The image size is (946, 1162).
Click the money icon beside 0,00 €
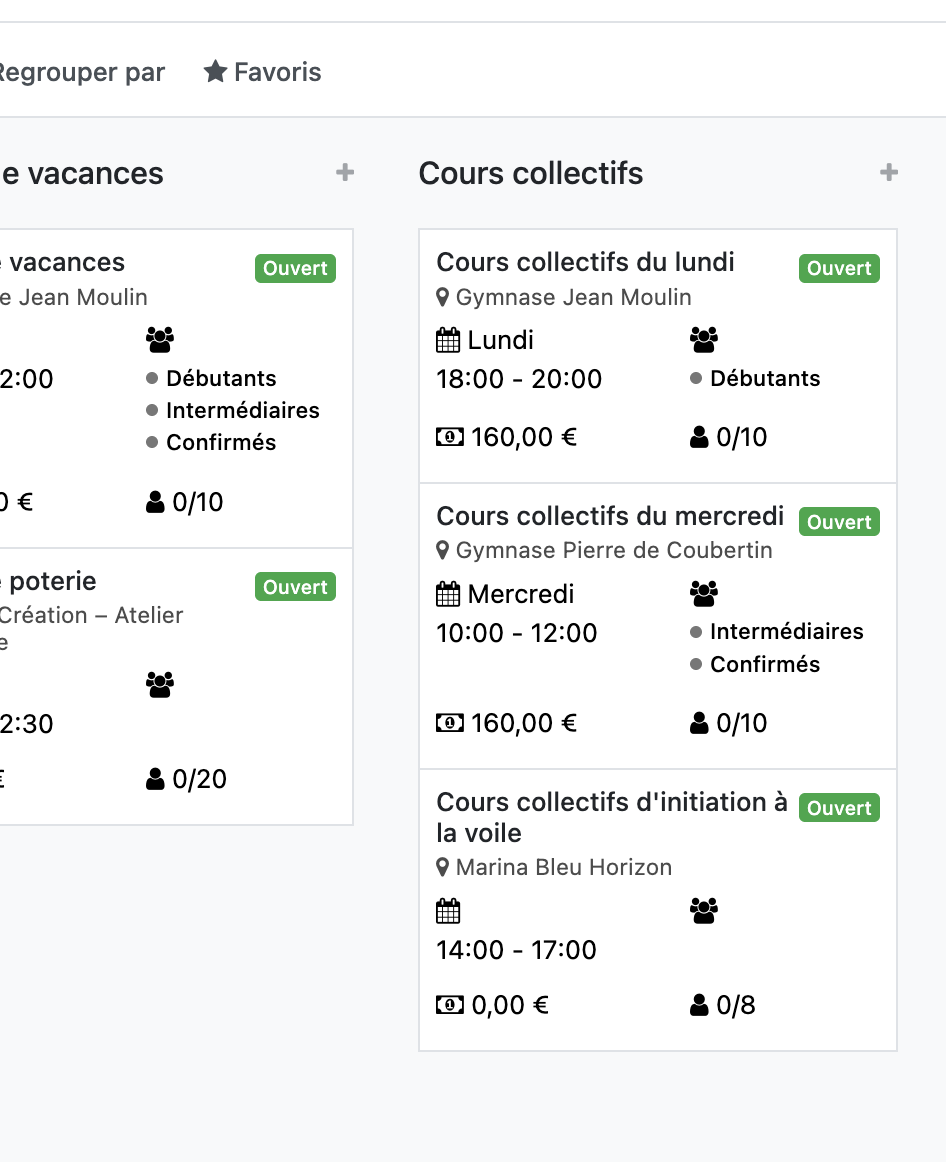pyautogui.click(x=450, y=1005)
